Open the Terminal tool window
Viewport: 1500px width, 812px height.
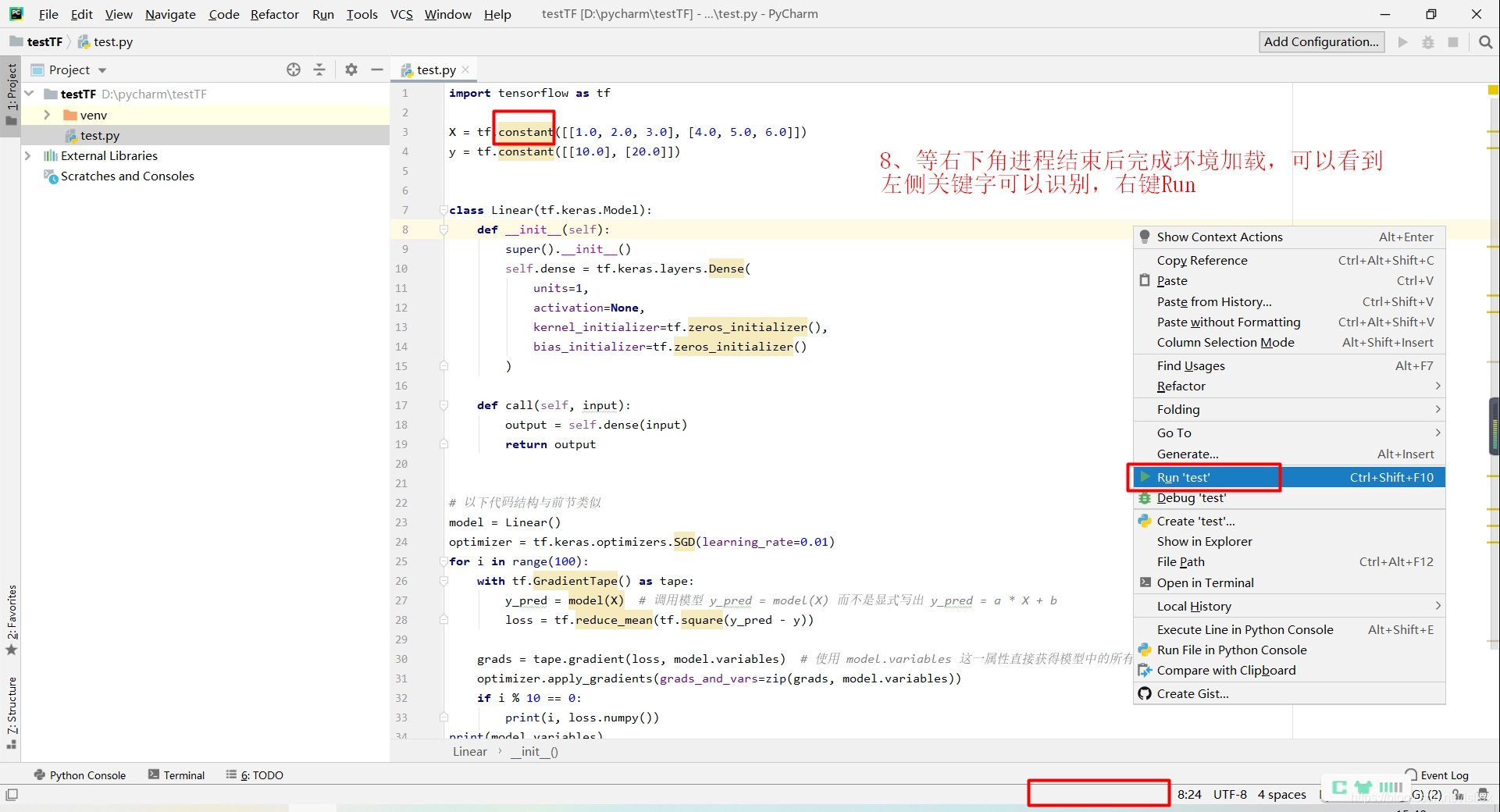click(176, 775)
